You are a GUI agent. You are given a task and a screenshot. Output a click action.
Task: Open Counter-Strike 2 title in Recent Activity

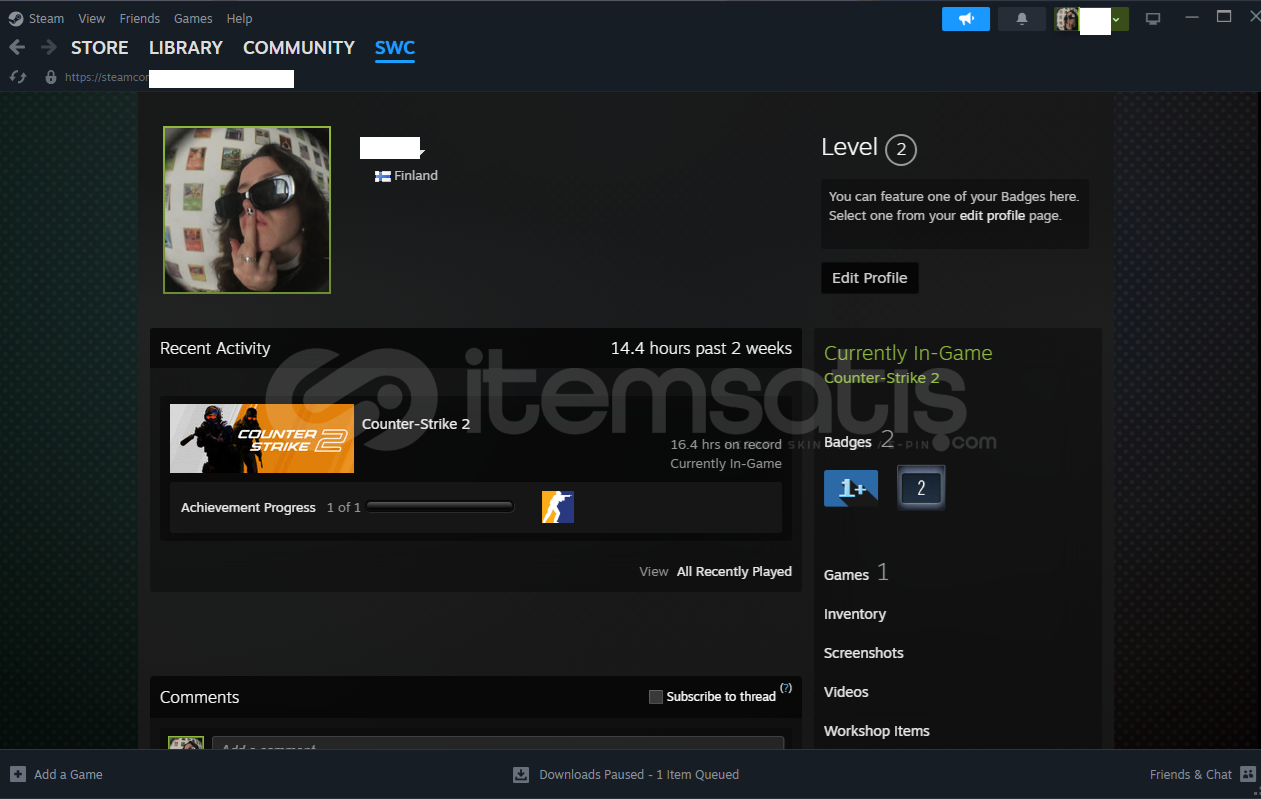pyautogui.click(x=416, y=424)
